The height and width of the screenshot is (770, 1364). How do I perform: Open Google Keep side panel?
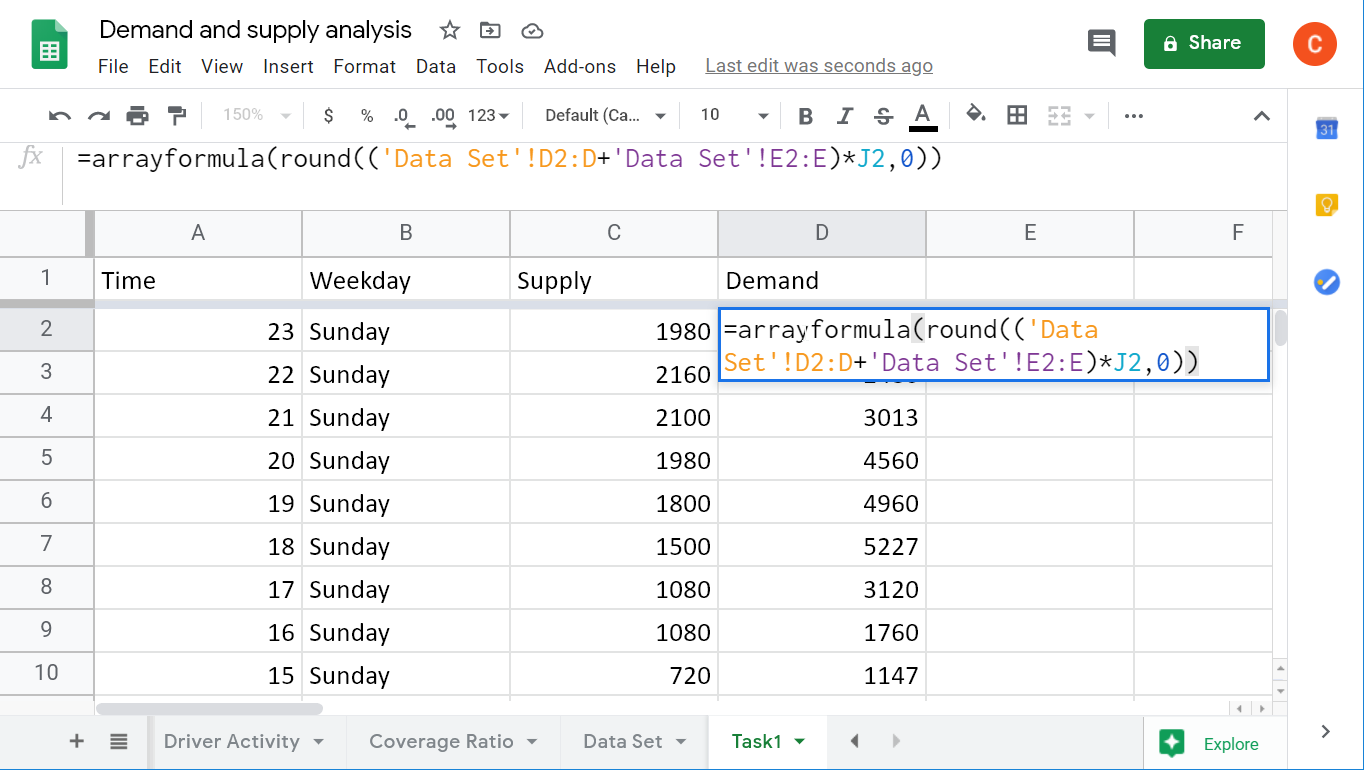click(x=1326, y=205)
